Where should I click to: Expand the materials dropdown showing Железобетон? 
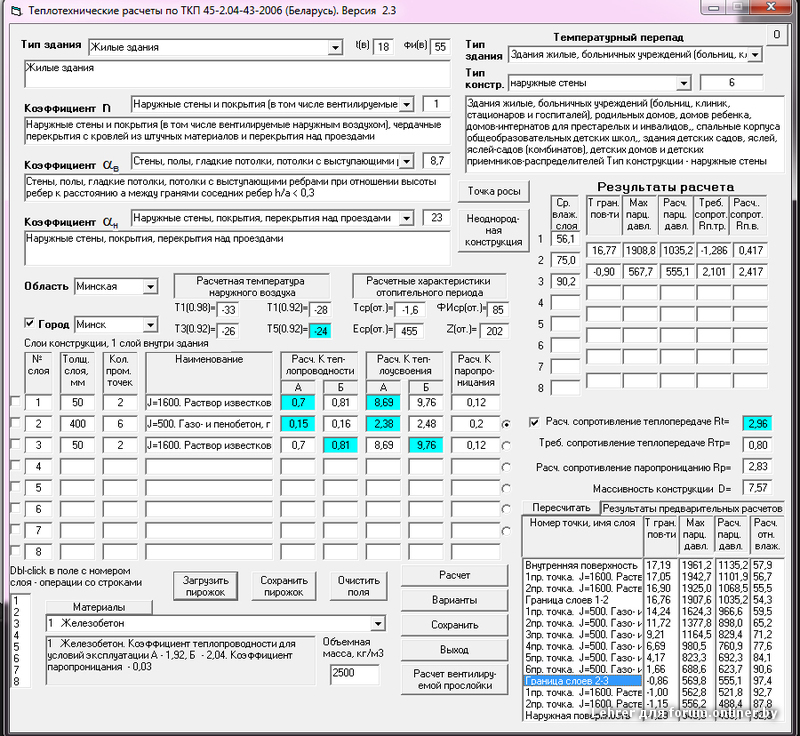click(x=376, y=624)
